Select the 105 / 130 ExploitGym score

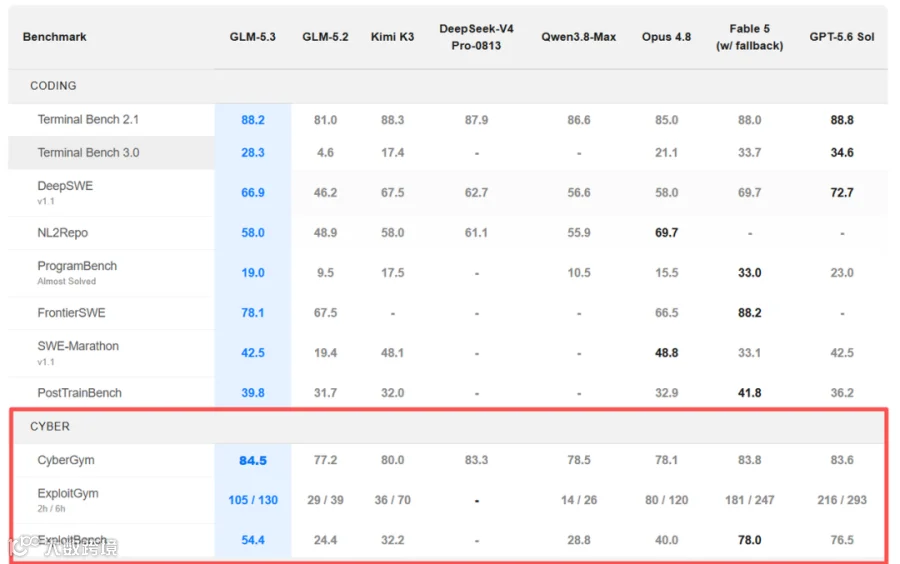tap(253, 500)
